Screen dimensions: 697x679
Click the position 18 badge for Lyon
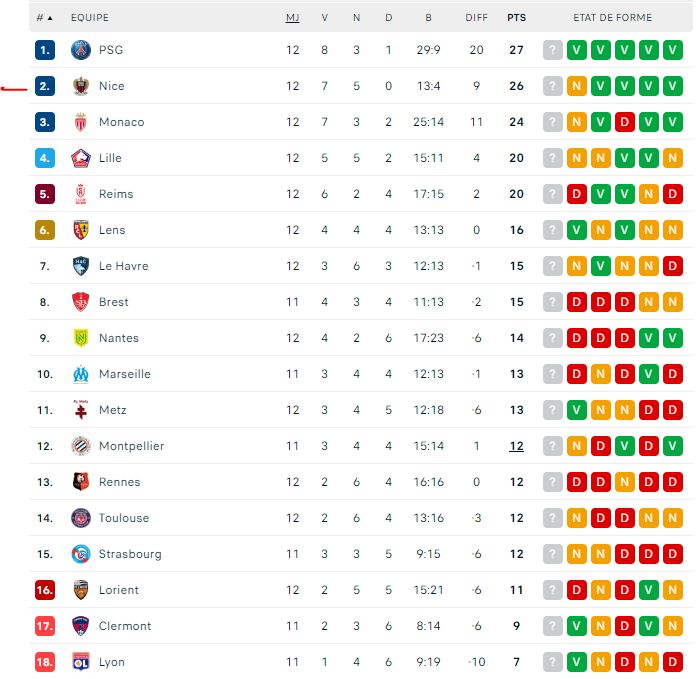[45, 662]
